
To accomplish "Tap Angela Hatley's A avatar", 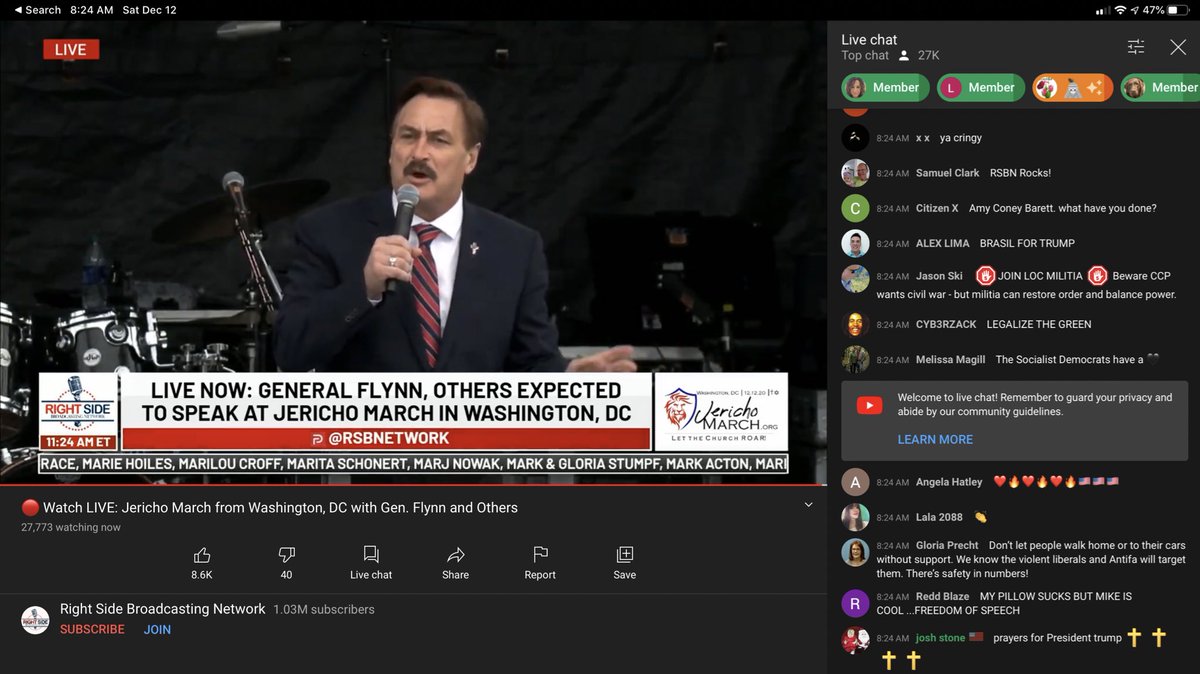I will point(855,482).
